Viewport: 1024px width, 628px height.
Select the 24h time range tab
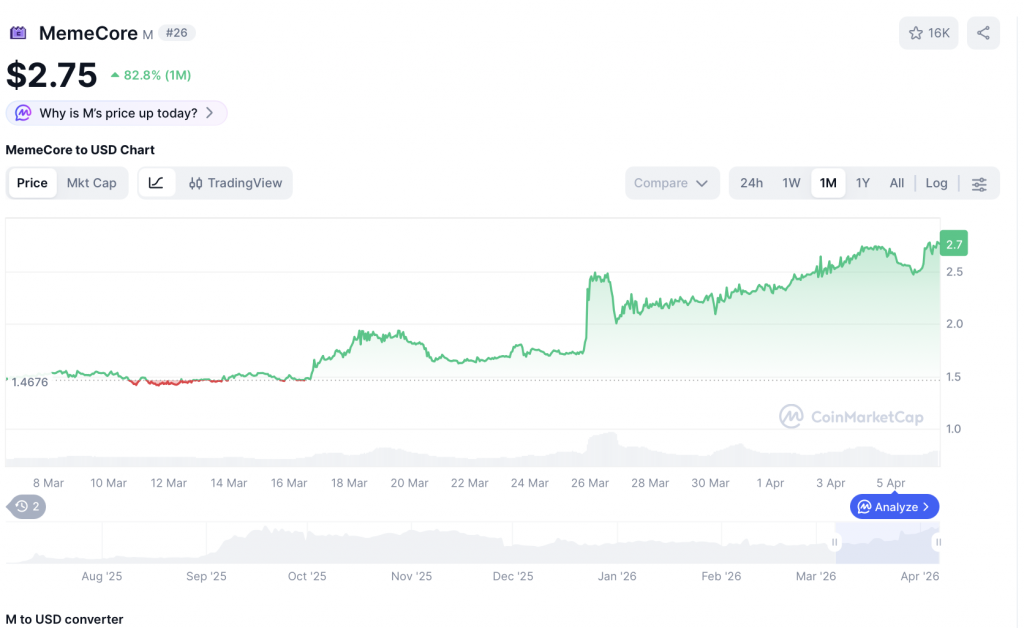(751, 183)
